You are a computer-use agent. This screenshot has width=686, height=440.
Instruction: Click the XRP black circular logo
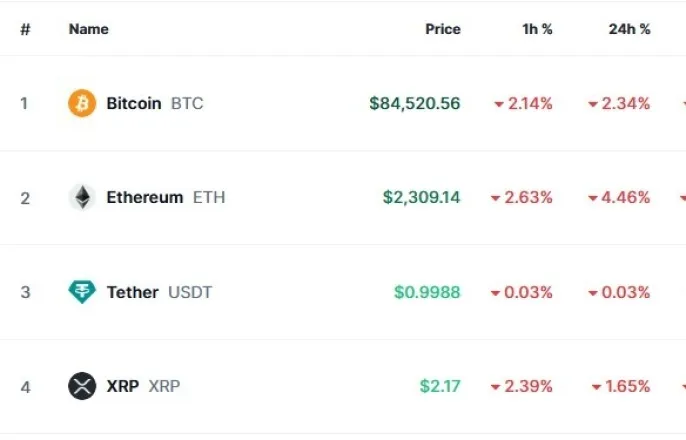tap(82, 386)
